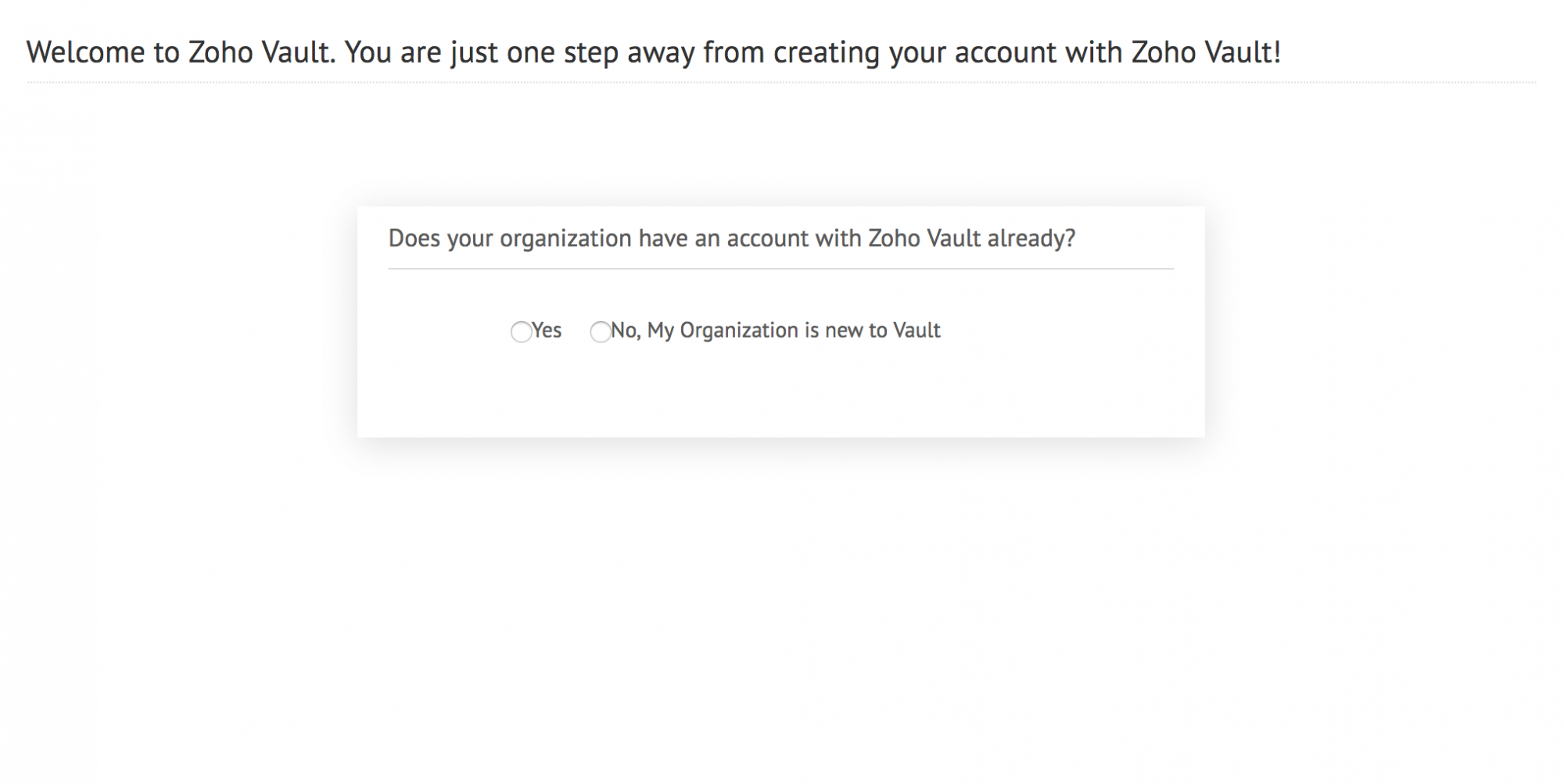
Task: Click 'Zoho Vault' within the question text
Action: (924, 238)
